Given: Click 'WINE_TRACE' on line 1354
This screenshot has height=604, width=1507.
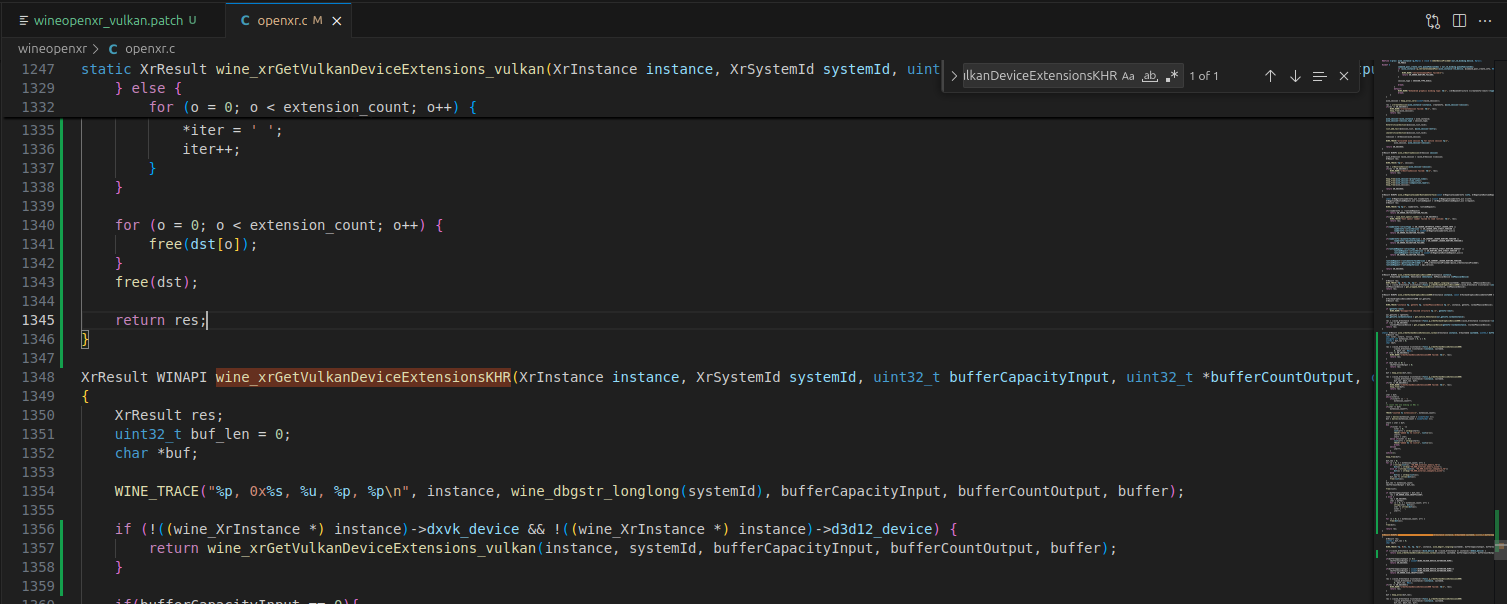Looking at the screenshot, I should 157,491.
